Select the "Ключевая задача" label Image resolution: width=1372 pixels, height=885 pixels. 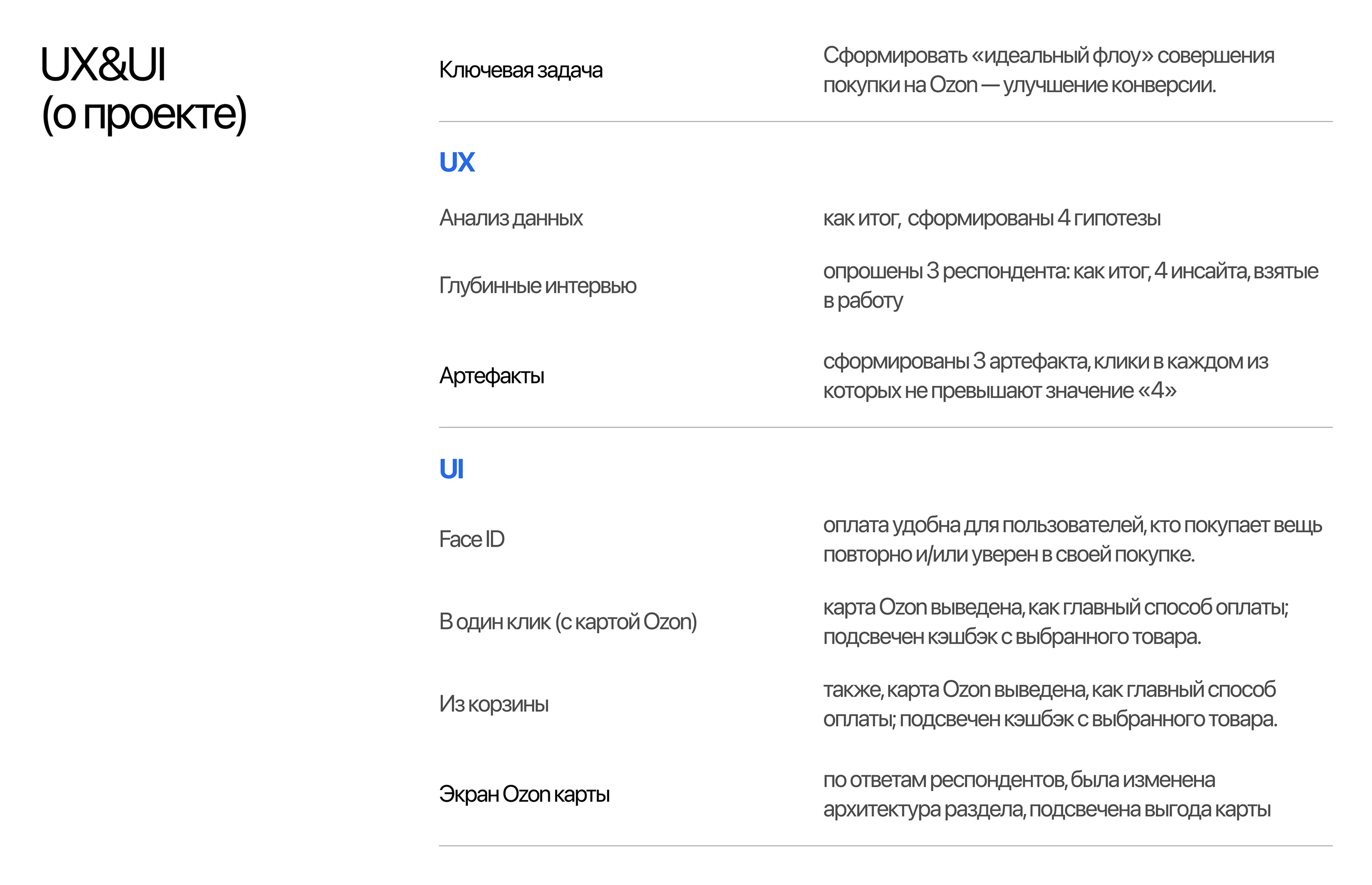521,70
